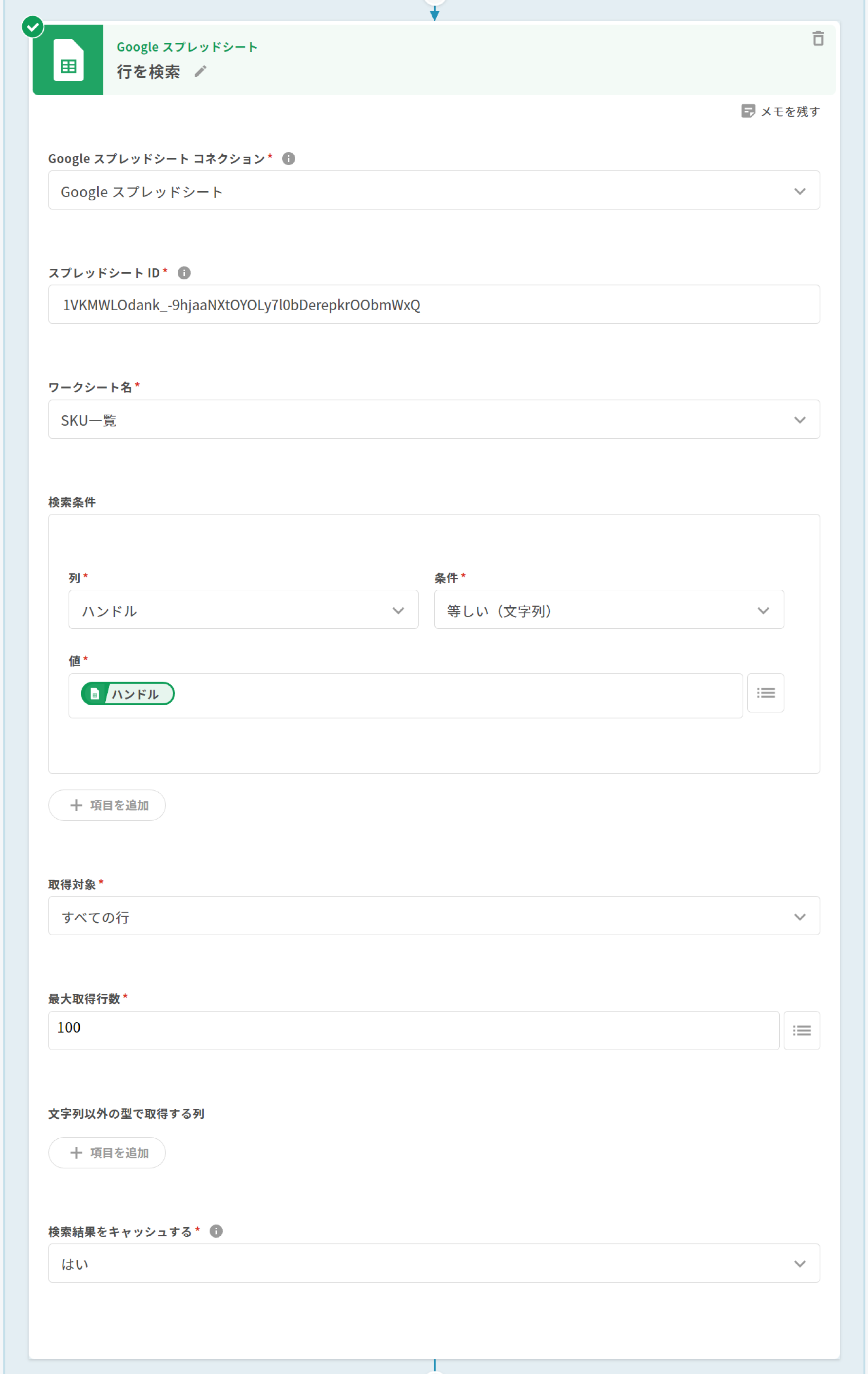Click the green checkmark status badge
Viewport: 868px width, 1374px height.
[x=33, y=26]
